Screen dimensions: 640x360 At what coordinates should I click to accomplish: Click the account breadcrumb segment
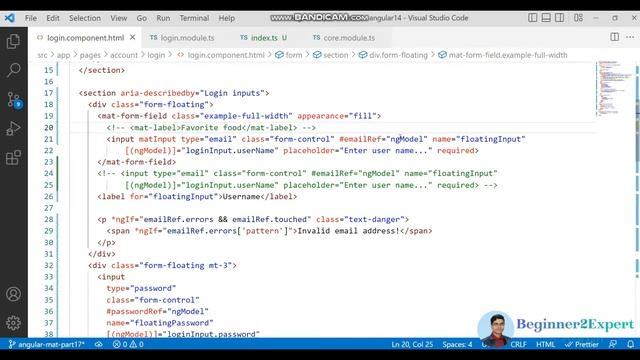tap(124, 55)
